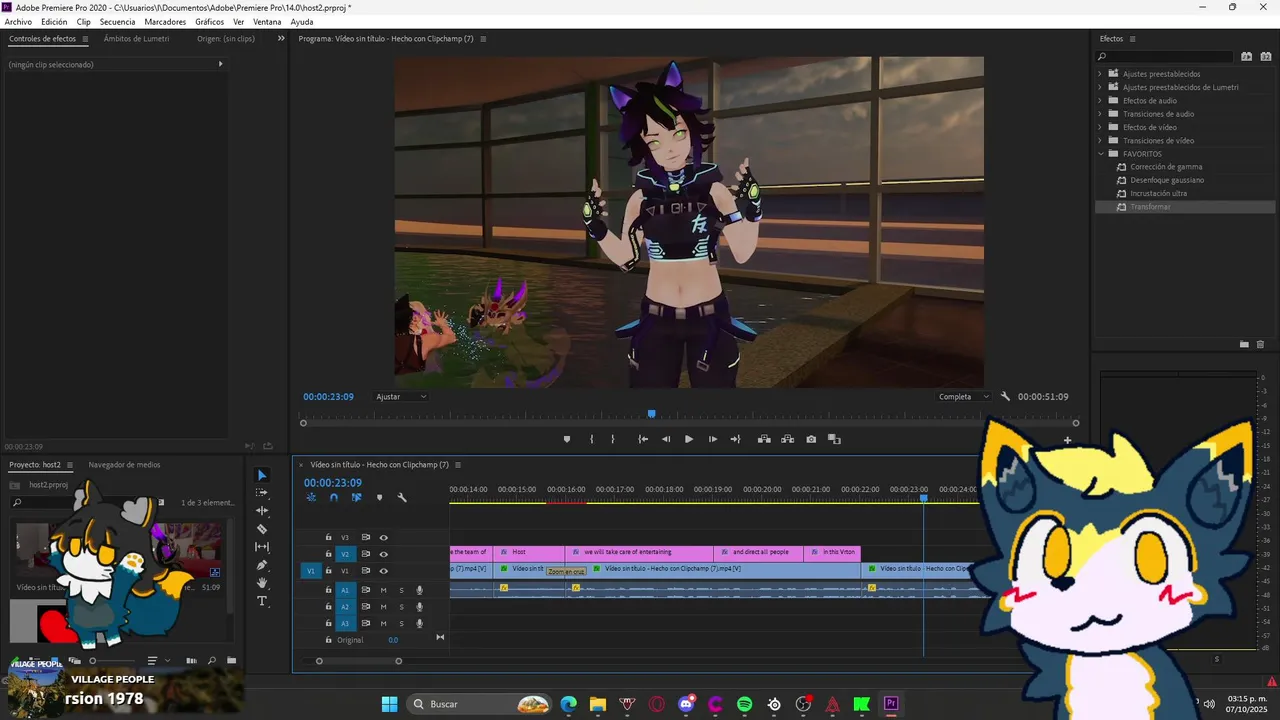Open the Gráficos menu

209,21
